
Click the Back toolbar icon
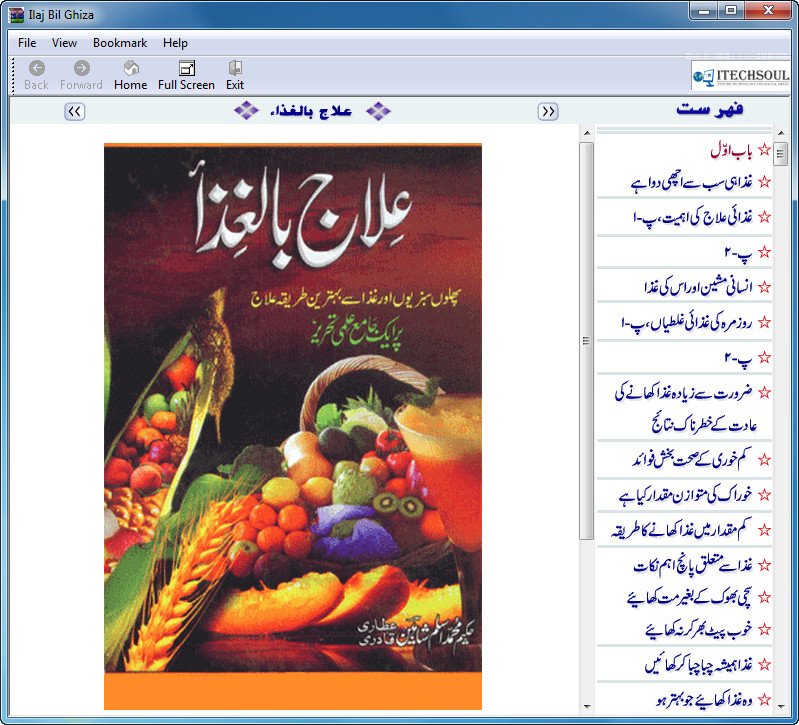36,68
